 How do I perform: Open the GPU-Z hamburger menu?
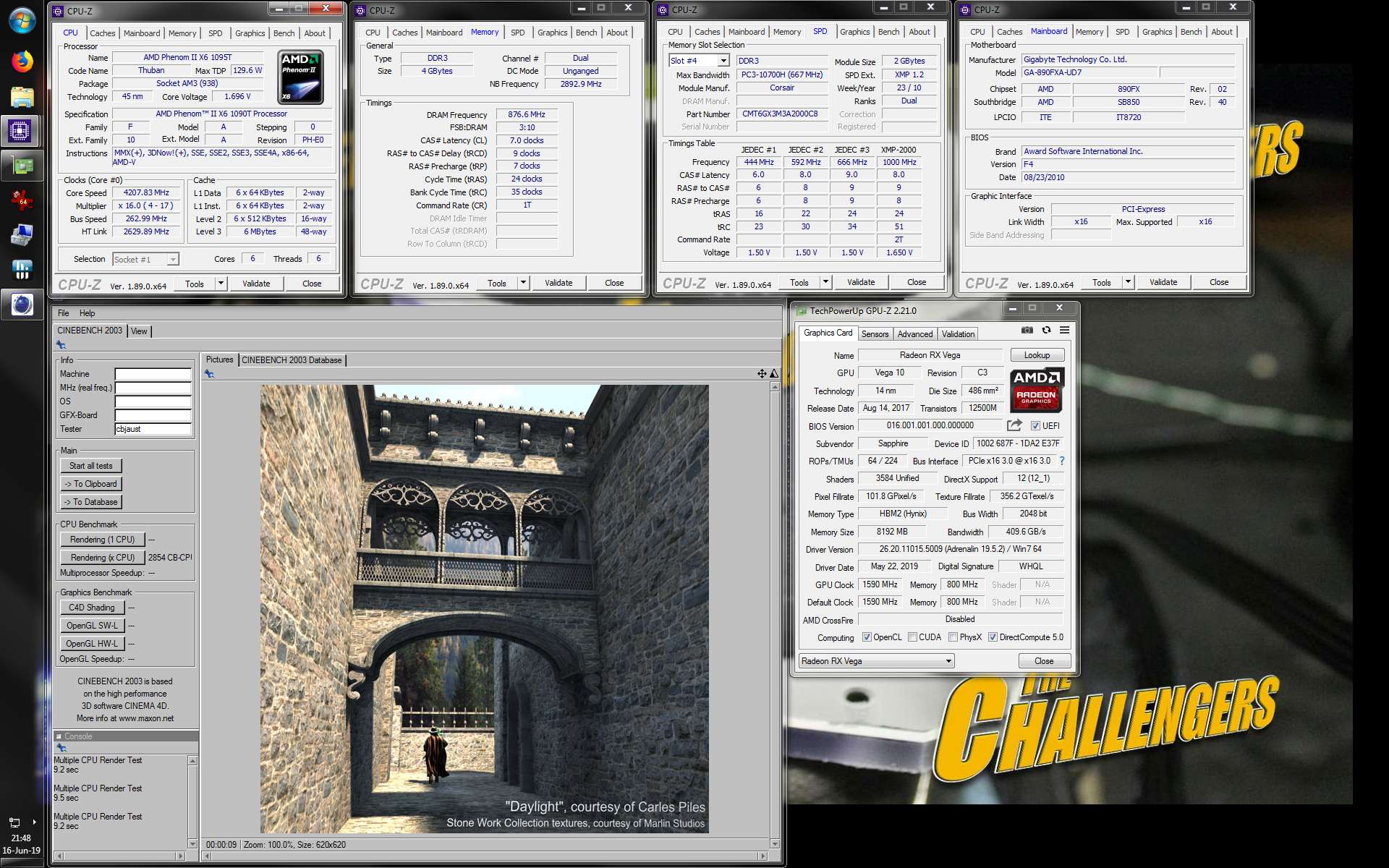pyautogui.click(x=1064, y=330)
